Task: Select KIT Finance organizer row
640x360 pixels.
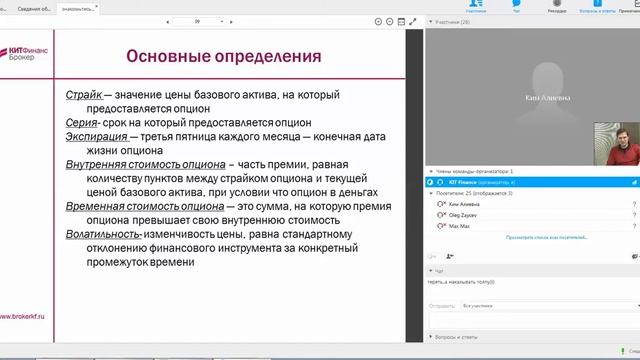Action: coord(532,182)
